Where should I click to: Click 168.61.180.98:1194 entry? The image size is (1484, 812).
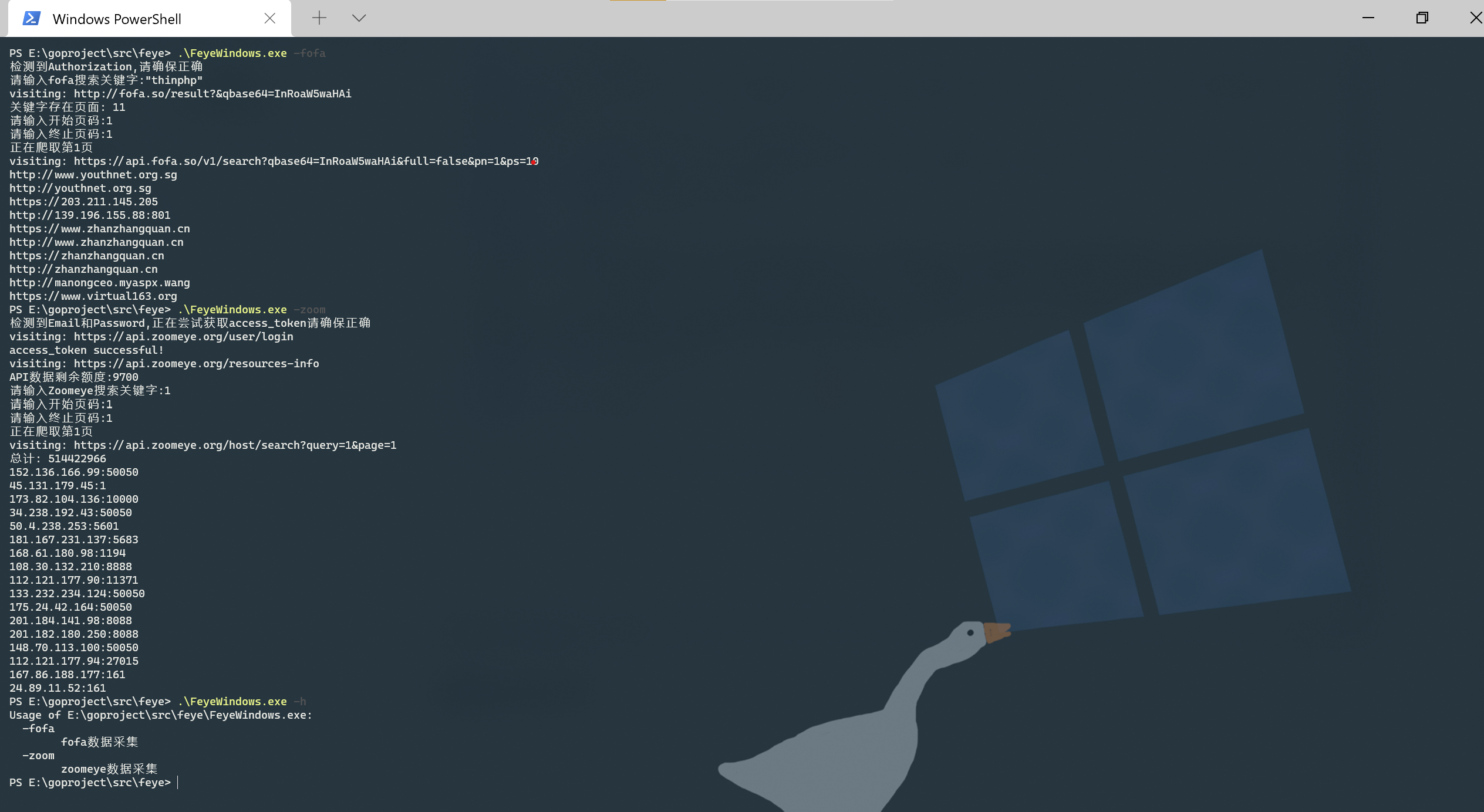(68, 553)
